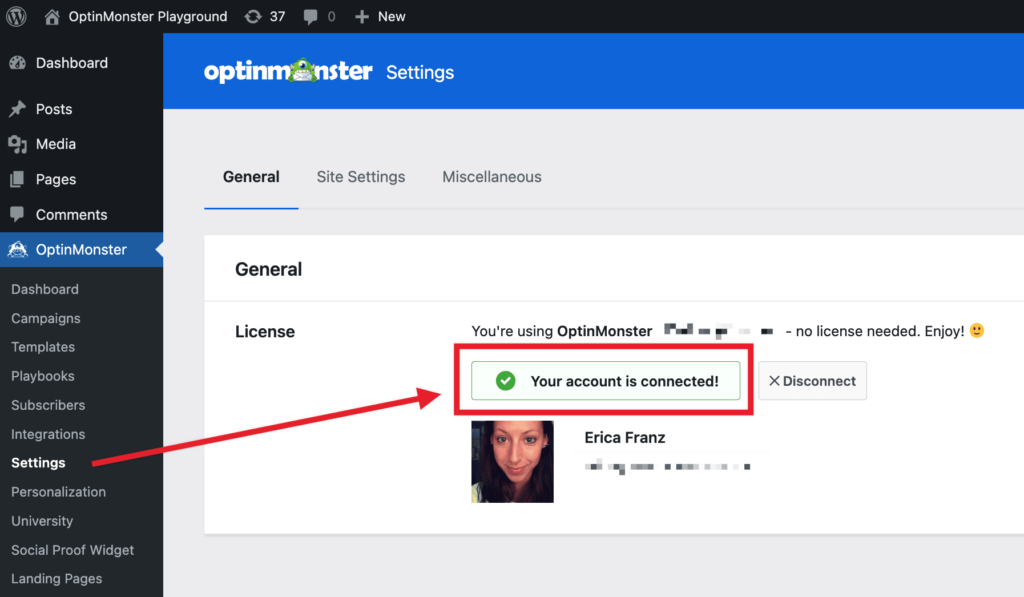This screenshot has height=597, width=1024.
Task: Switch to the Site Settings tab
Action: [x=360, y=176]
